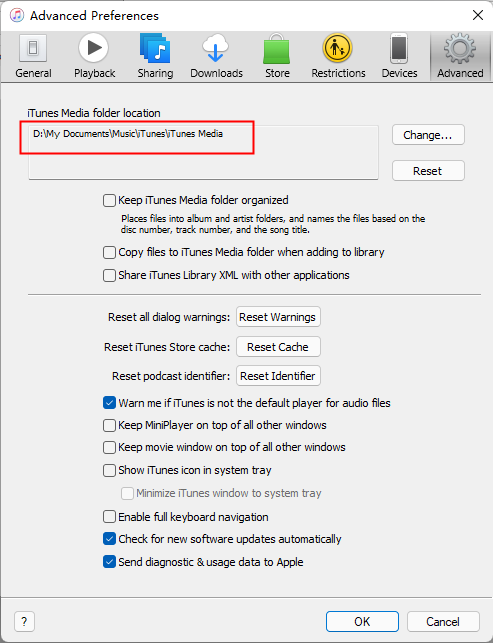Image resolution: width=493 pixels, height=643 pixels.
Task: Click the Reset Identifier button
Action: (x=278, y=376)
